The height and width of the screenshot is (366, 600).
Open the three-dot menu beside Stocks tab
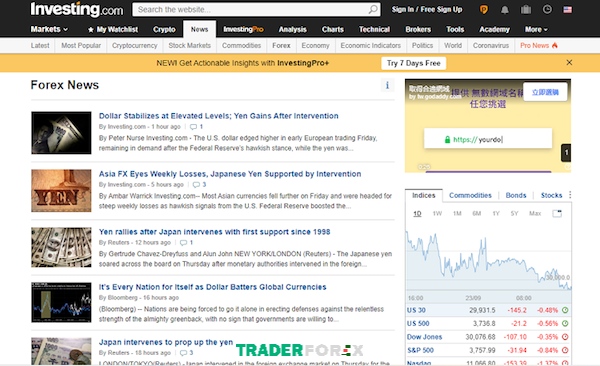tap(570, 195)
